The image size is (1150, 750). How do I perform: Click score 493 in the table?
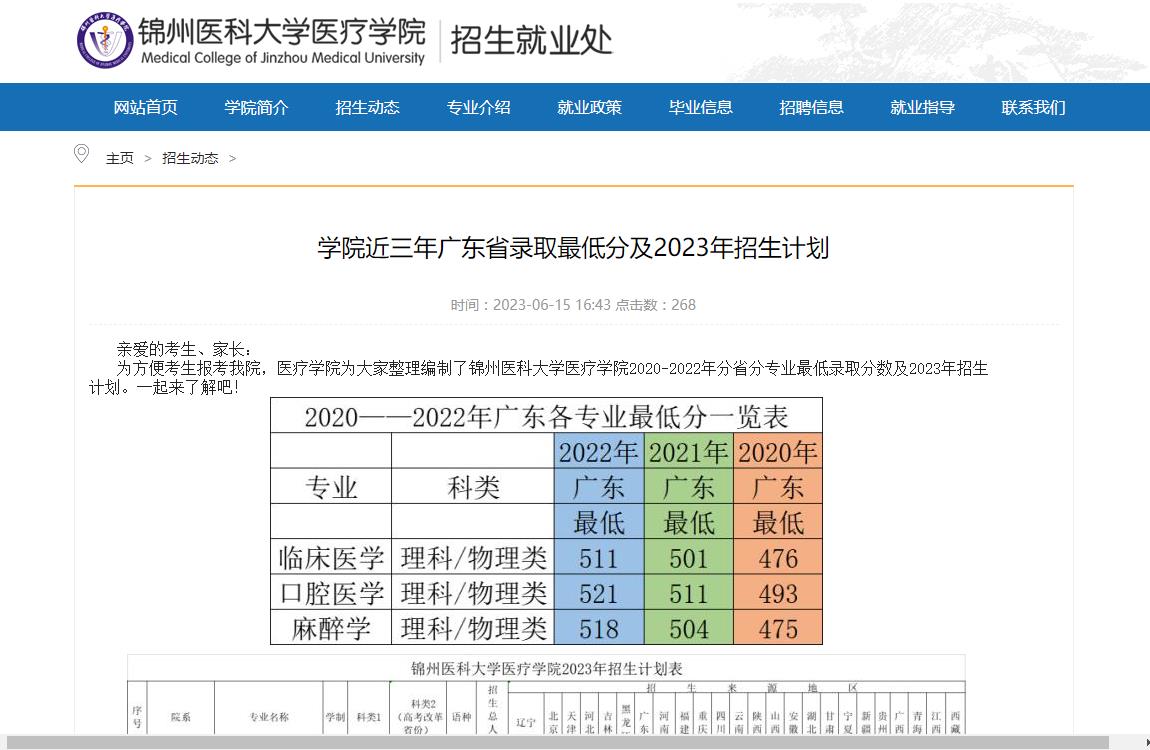point(777,593)
